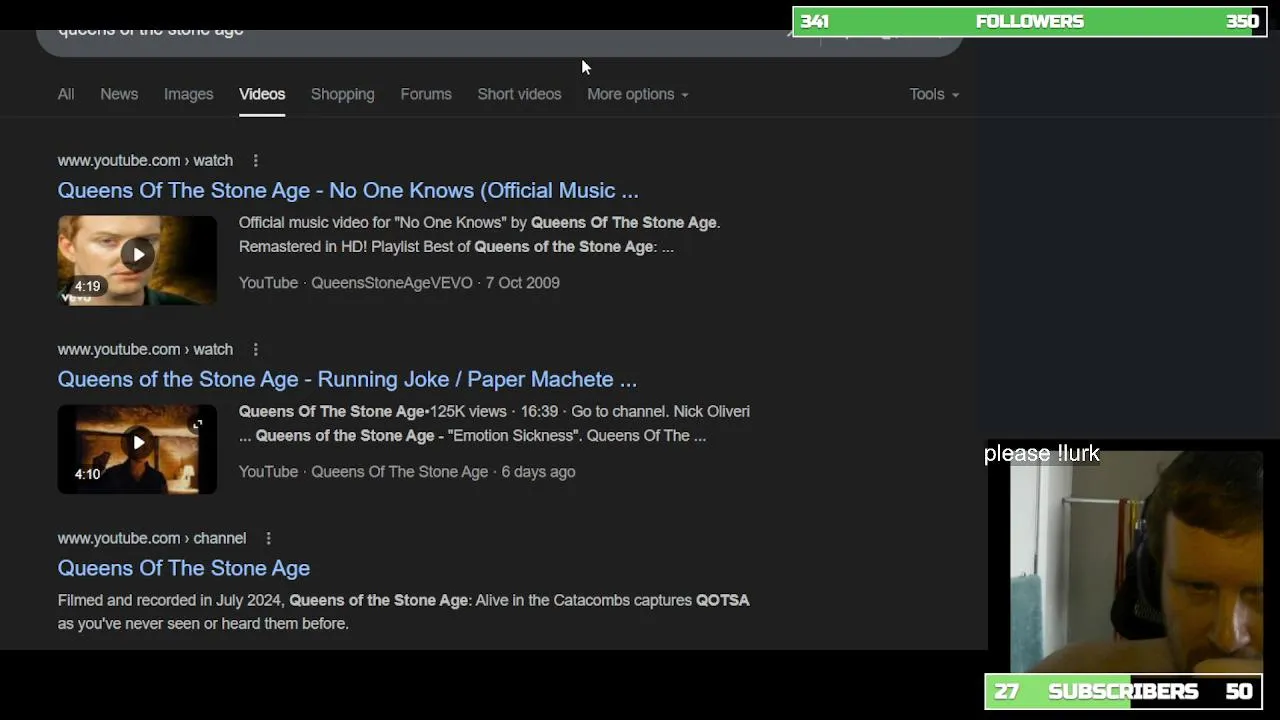
Task: Open the All results tab
Action: [x=66, y=94]
